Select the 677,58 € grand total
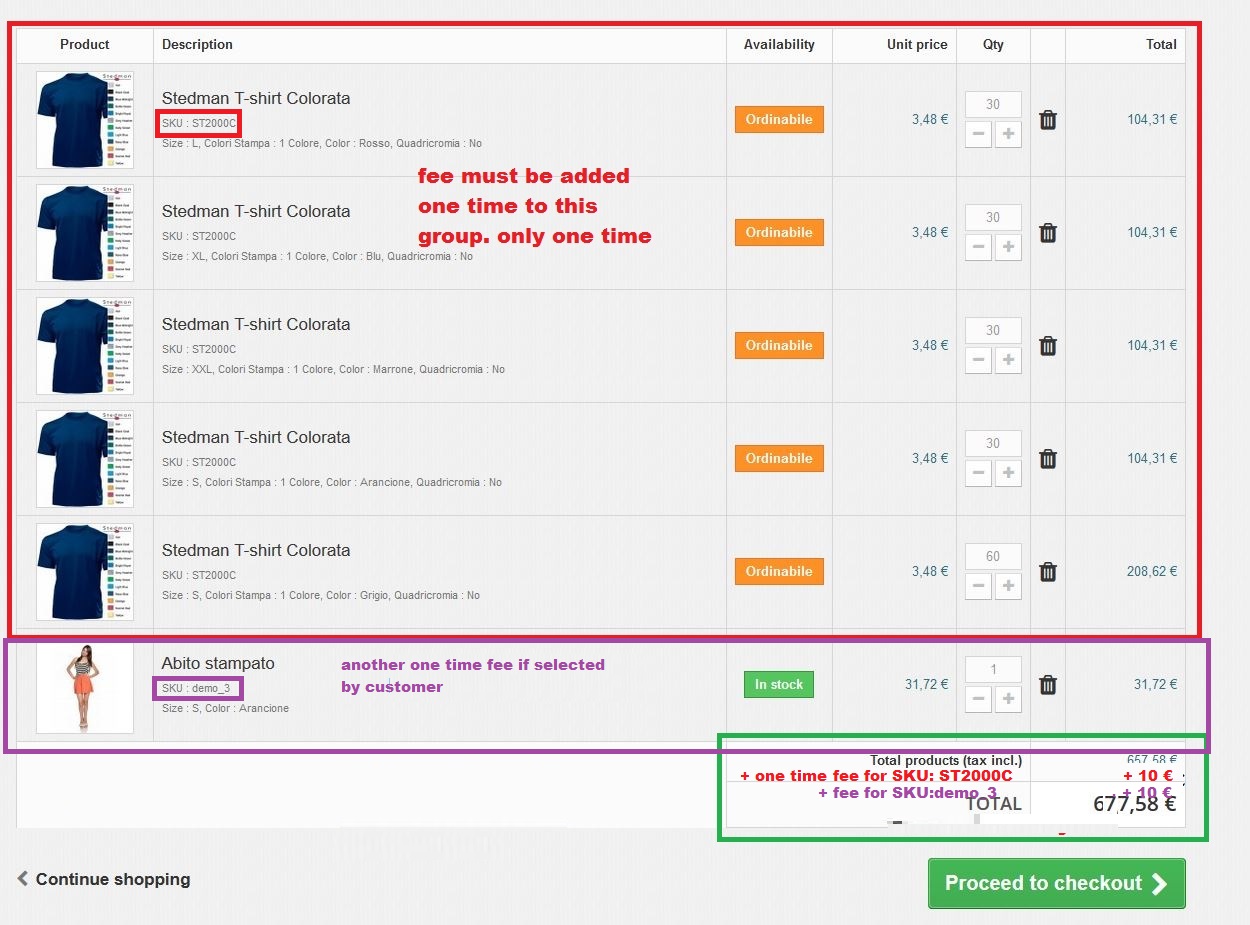The image size is (1250, 925). 1134,803
